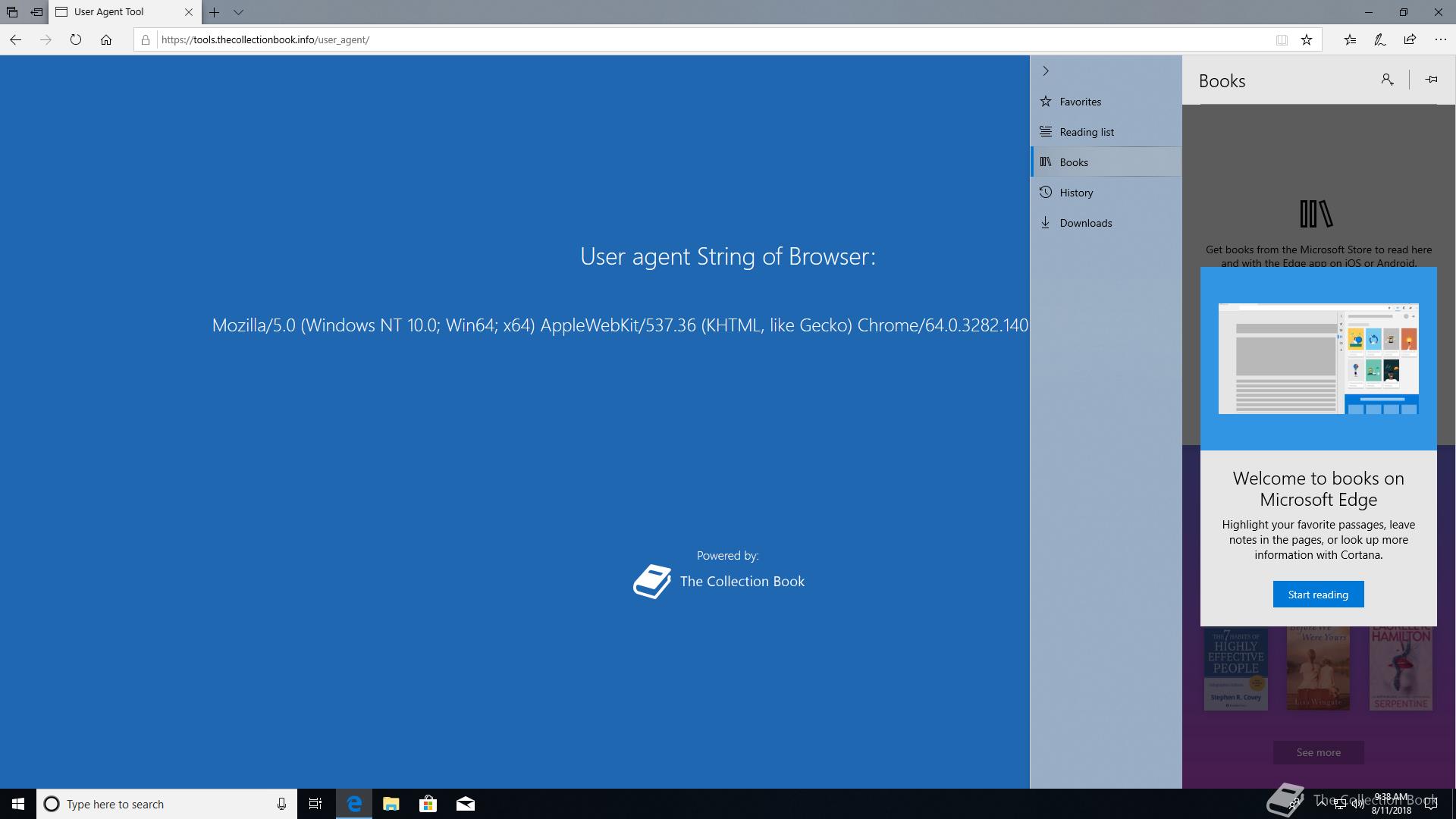Screen dimensions: 1456x819
Task: Click The Collection Book link
Action: click(742, 582)
